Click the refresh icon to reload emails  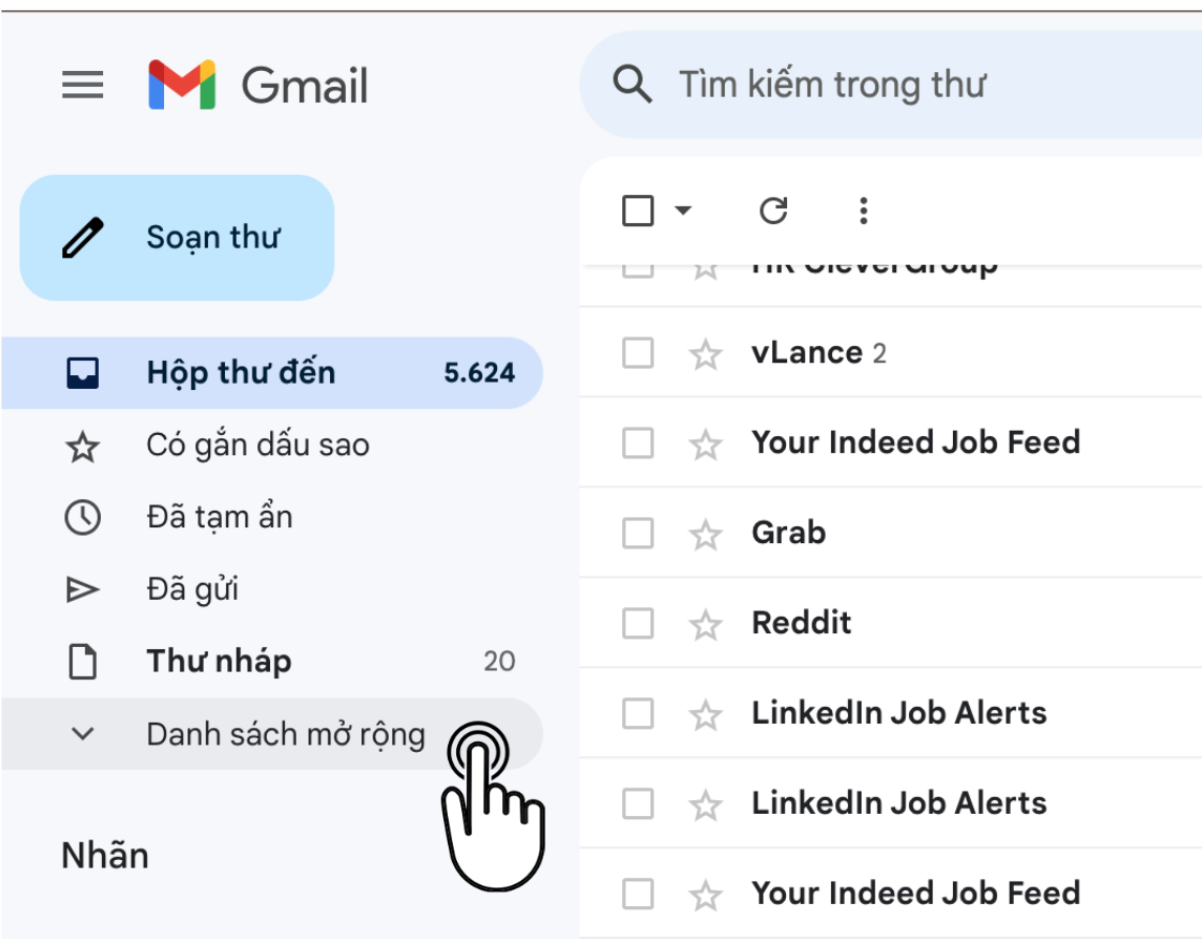tap(772, 210)
